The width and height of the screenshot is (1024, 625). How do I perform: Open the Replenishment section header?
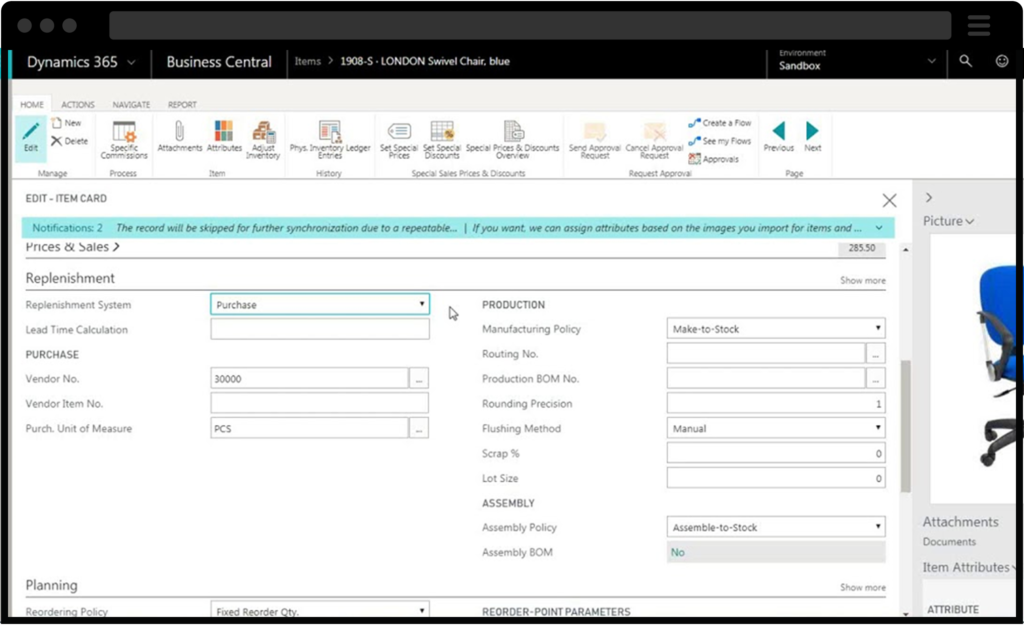coord(70,278)
